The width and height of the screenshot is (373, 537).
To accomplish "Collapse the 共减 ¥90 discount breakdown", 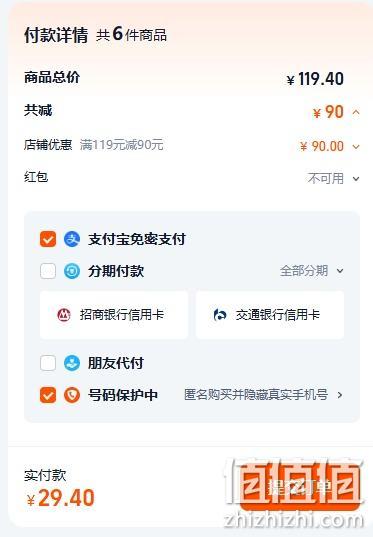I will tap(356, 112).
